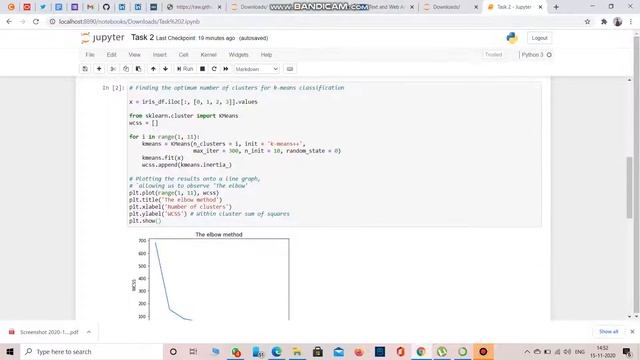Show hidden system tray icons
640x360 pixels.
[527, 351]
